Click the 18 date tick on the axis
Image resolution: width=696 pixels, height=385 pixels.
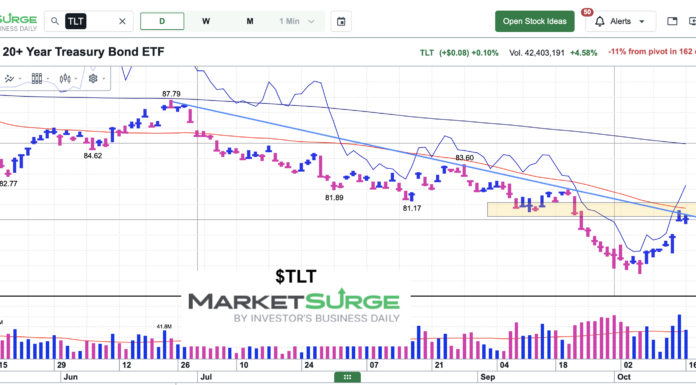[x=563, y=365]
